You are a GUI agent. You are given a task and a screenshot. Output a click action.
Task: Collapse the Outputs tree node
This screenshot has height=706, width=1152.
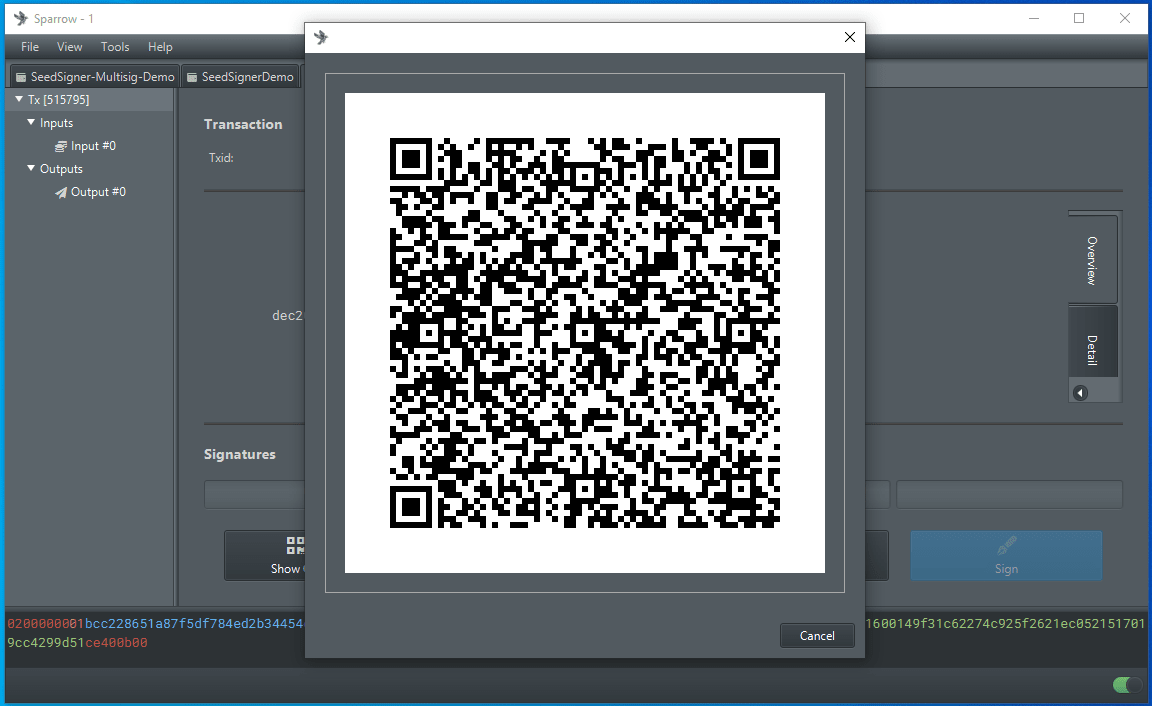tap(31, 169)
